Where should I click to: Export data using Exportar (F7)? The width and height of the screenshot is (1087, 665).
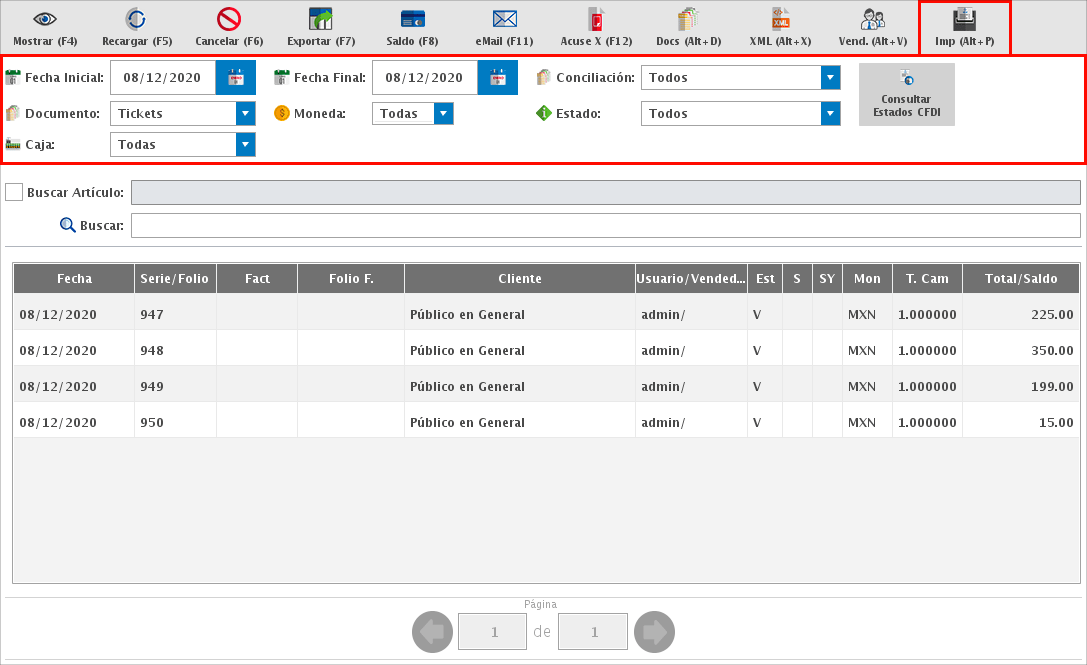(x=320, y=20)
